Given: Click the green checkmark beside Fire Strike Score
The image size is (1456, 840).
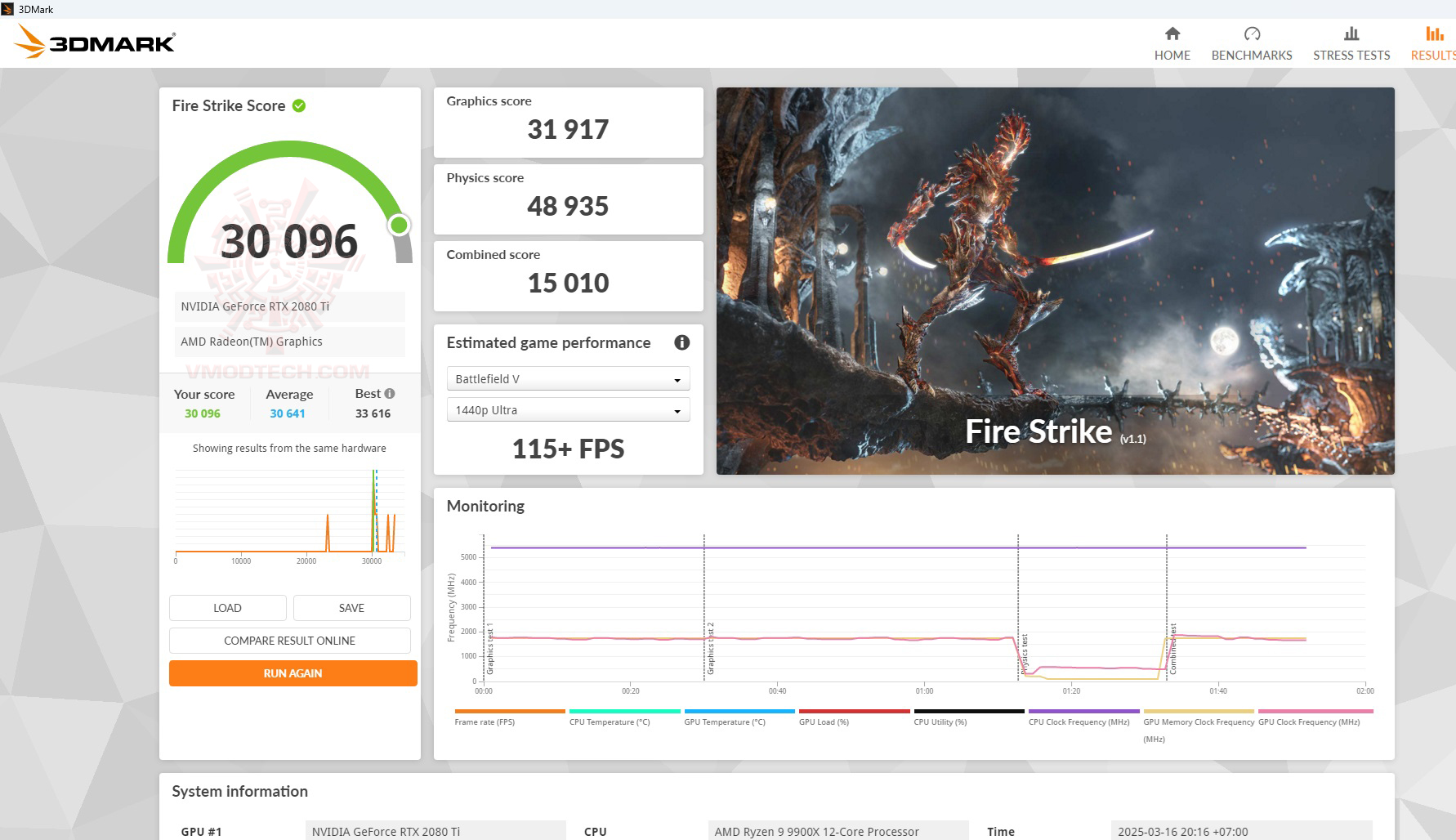Looking at the screenshot, I should (x=297, y=105).
